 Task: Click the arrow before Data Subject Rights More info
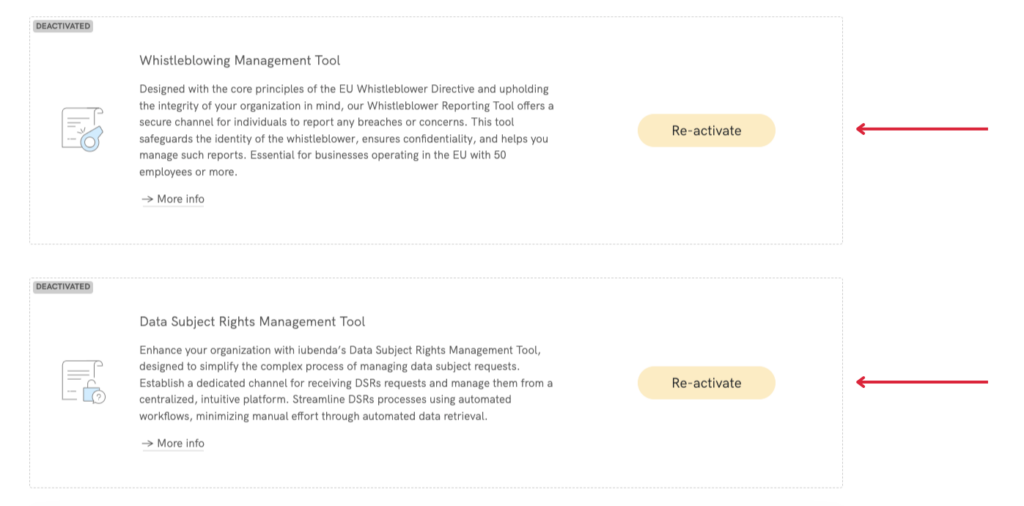click(147, 443)
